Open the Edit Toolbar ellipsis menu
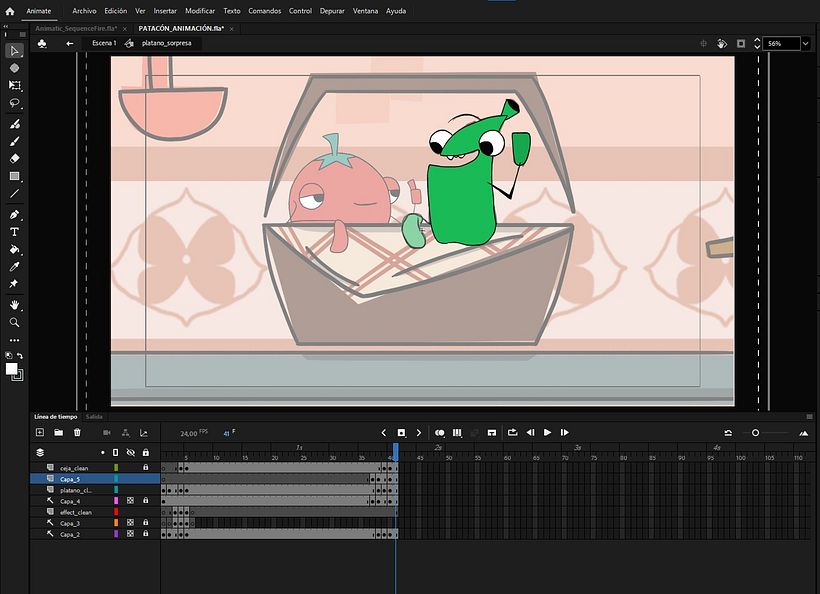This screenshot has width=820, height=594. pos(15,340)
